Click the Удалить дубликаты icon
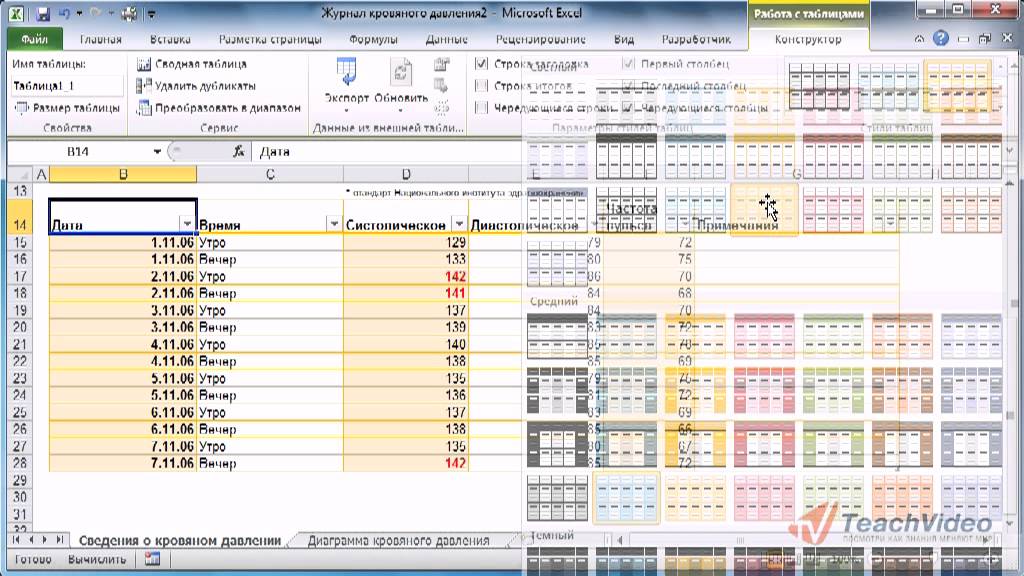The width and height of the screenshot is (1024, 576). point(144,86)
